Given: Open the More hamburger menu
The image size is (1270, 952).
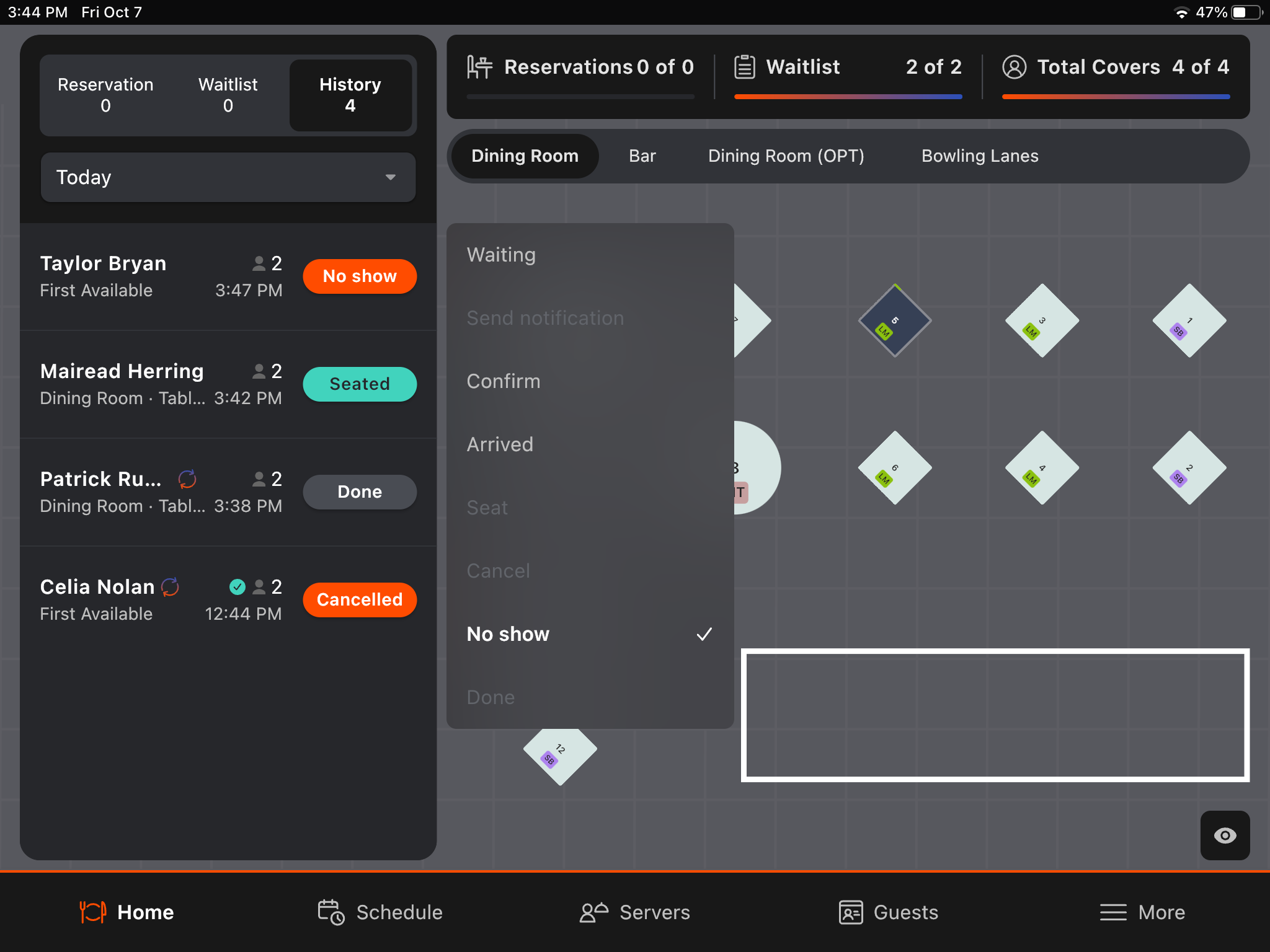Looking at the screenshot, I should coord(1113,912).
